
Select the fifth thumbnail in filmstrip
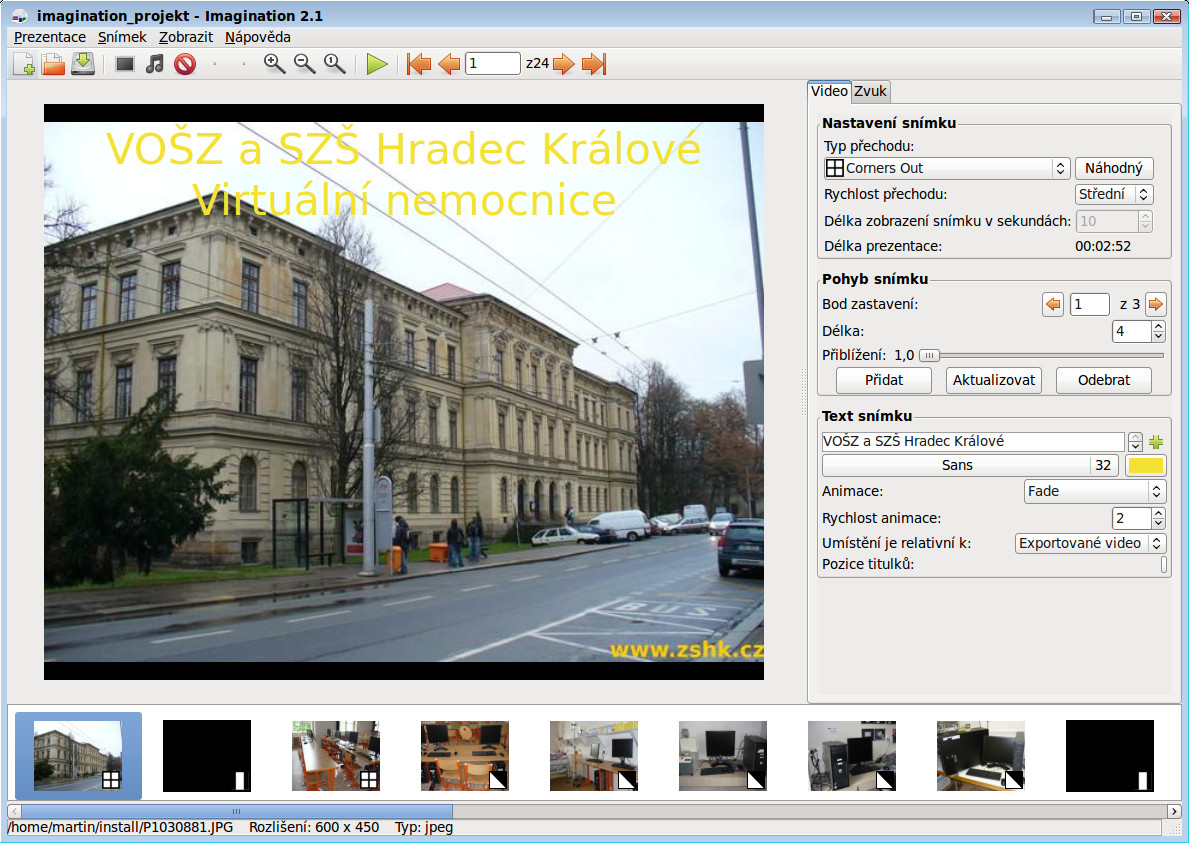(594, 756)
